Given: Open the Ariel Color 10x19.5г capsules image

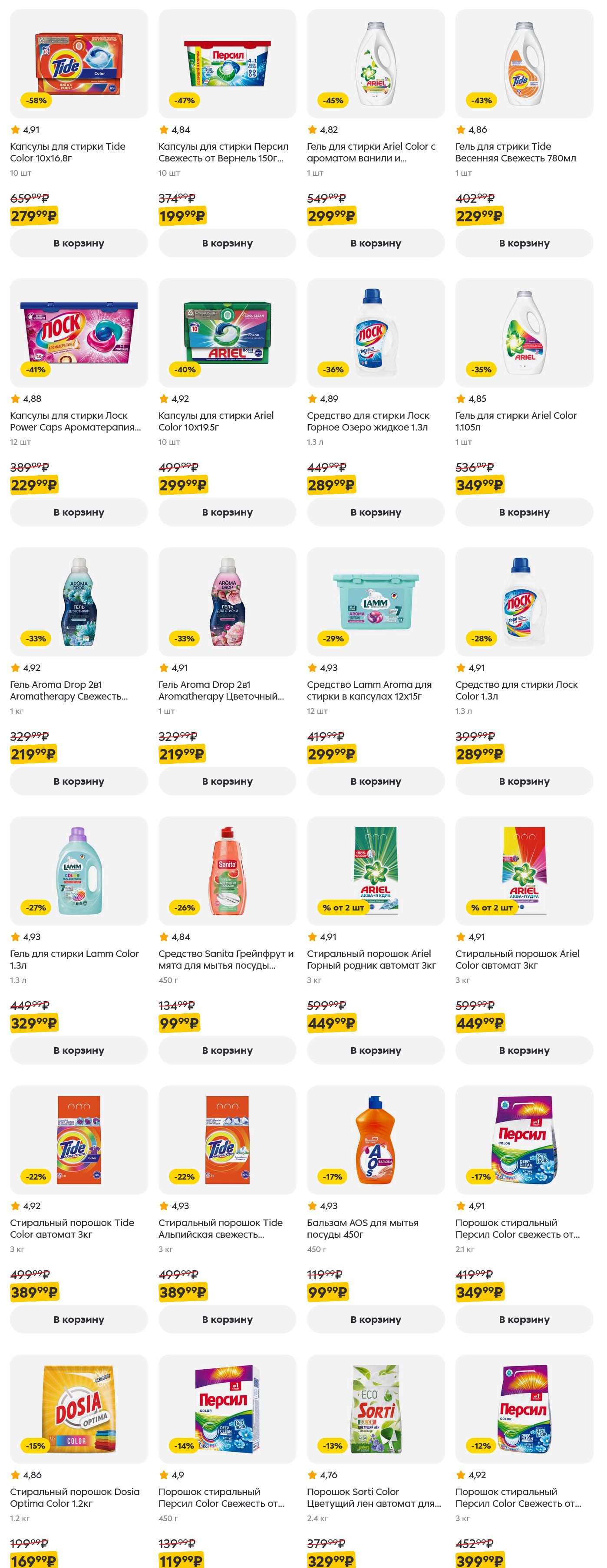Looking at the screenshot, I should pyautogui.click(x=227, y=332).
